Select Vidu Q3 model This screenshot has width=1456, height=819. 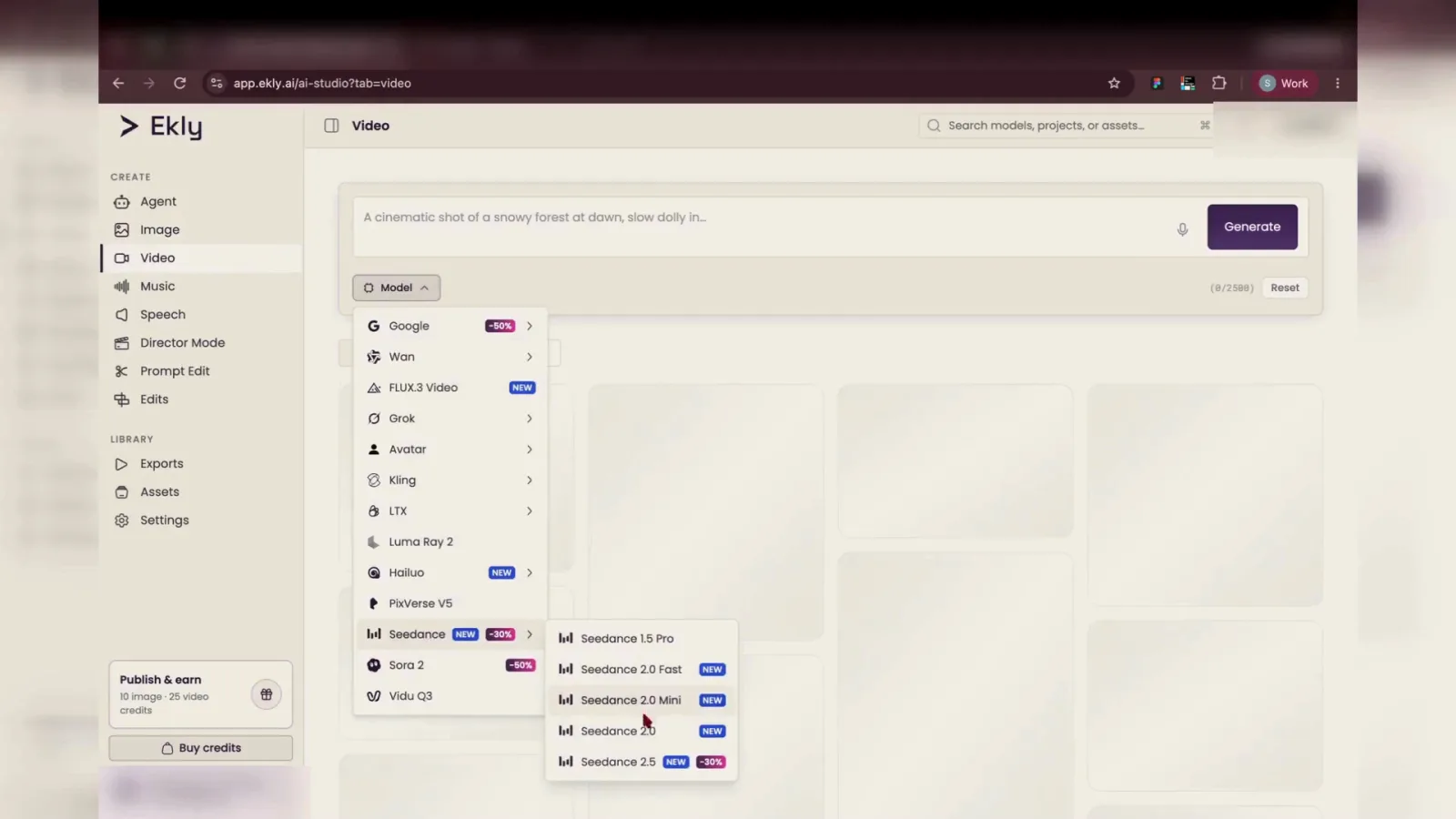pyautogui.click(x=450, y=696)
